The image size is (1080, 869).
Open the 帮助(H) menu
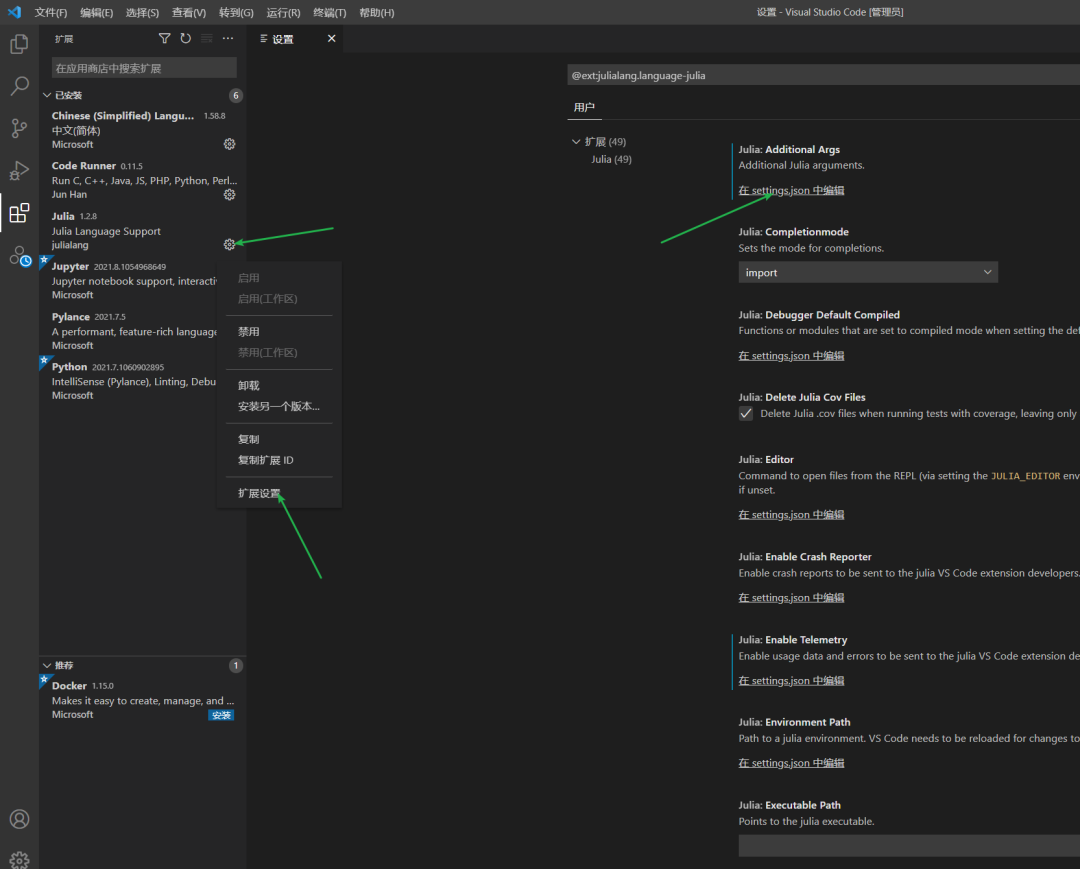click(377, 12)
